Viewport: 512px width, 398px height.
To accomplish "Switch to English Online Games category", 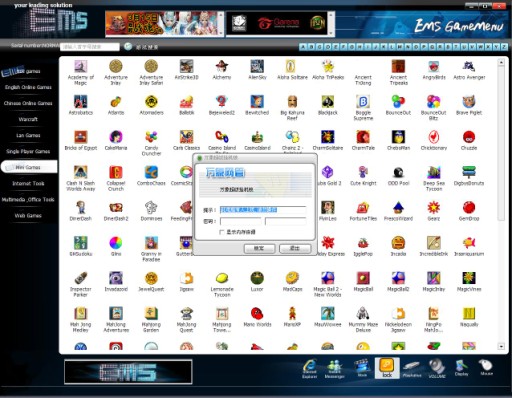I will (28, 87).
